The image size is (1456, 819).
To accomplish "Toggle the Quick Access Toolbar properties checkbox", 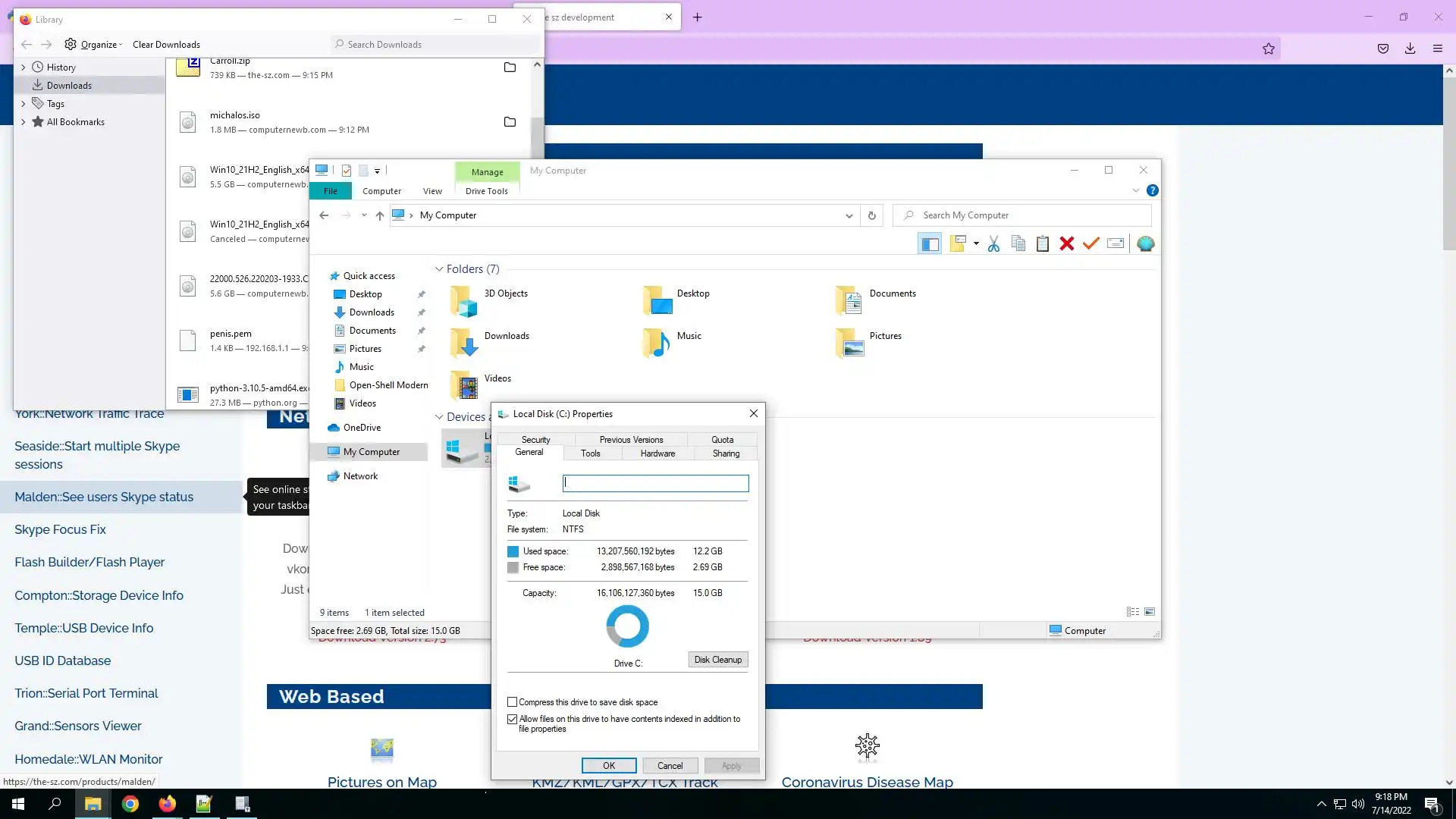I will pos(347,171).
